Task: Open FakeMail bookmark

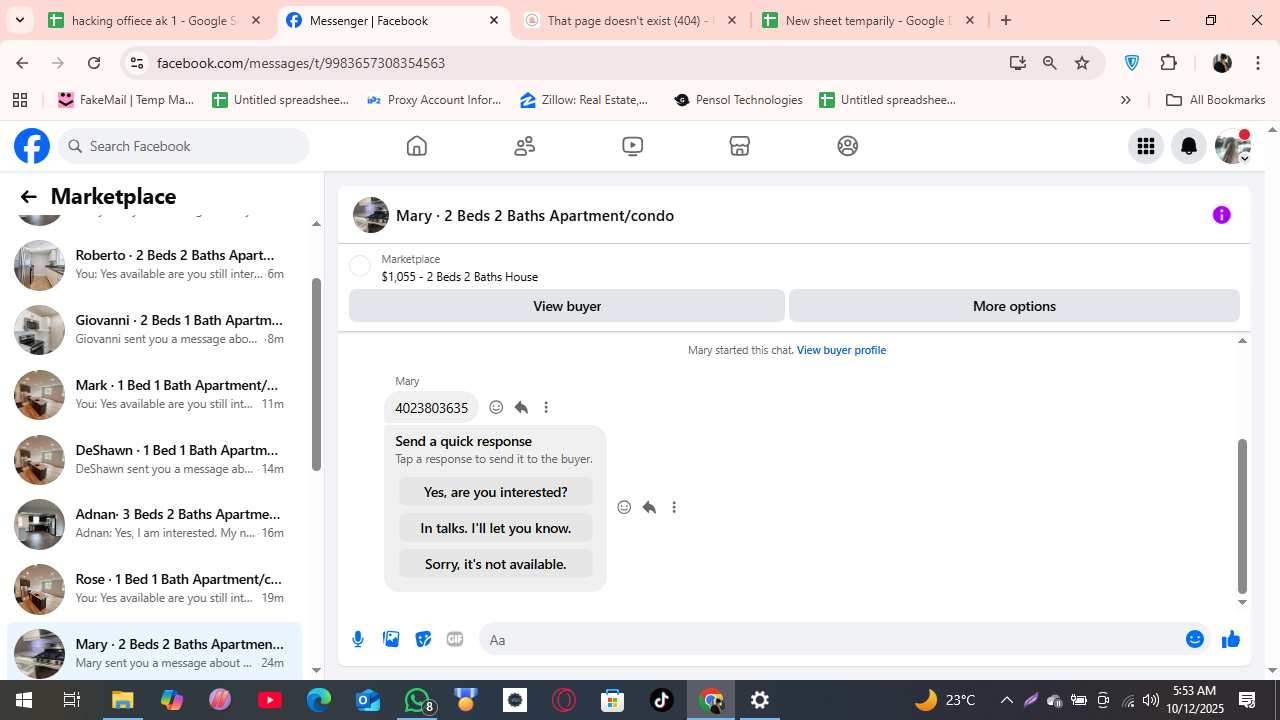Action: coord(126,100)
